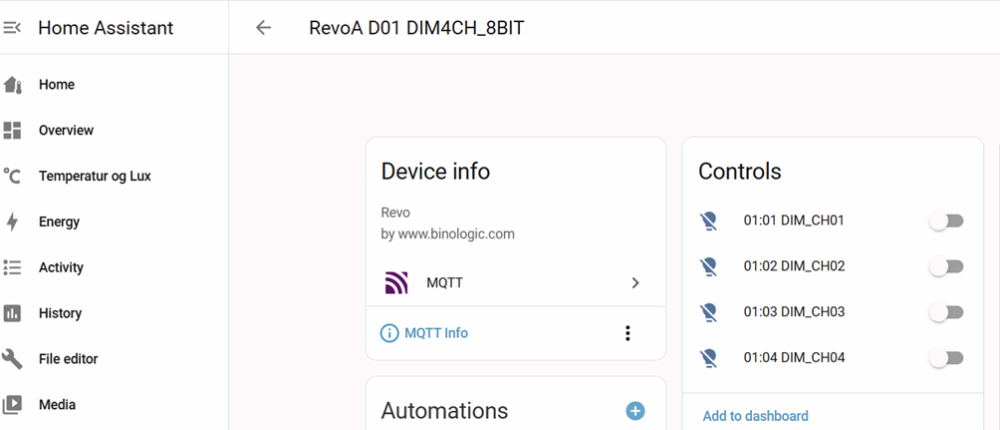Screen dimensions: 1000x430
Task: Select Temperatur og Lux in sidebar
Action: click(95, 176)
